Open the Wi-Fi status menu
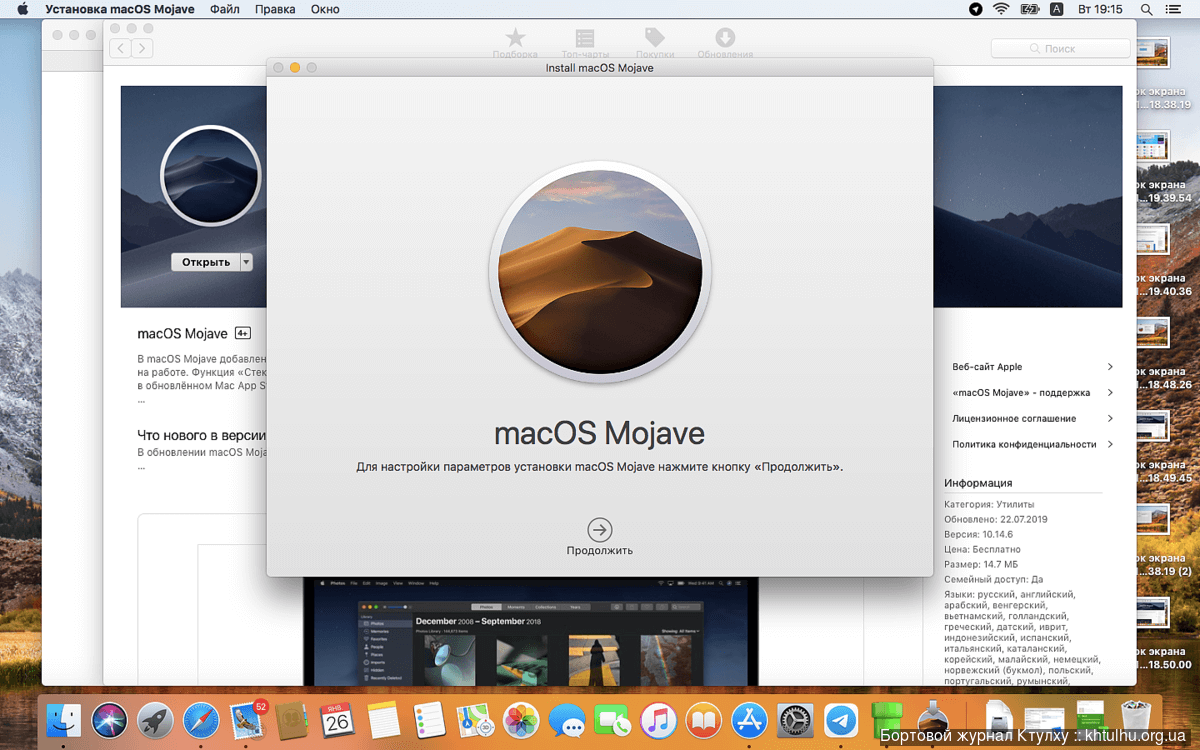This screenshot has height=750, width=1200. (1002, 9)
